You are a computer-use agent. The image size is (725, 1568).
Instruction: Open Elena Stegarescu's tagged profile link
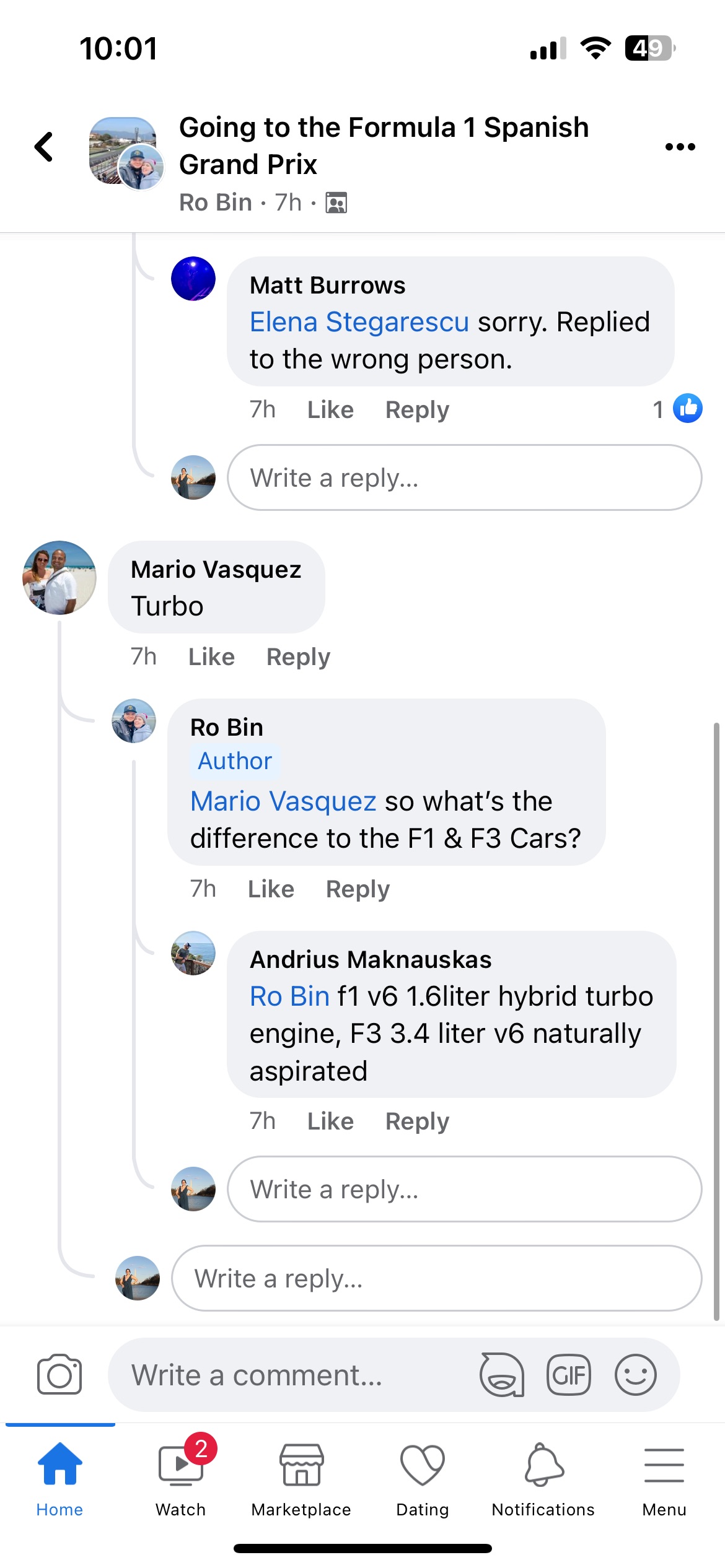pos(359,322)
